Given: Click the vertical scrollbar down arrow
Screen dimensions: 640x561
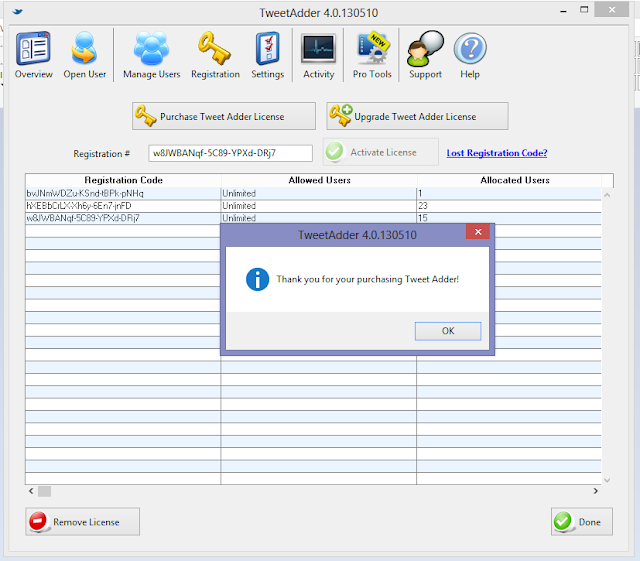Looking at the screenshot, I should (x=607, y=480).
